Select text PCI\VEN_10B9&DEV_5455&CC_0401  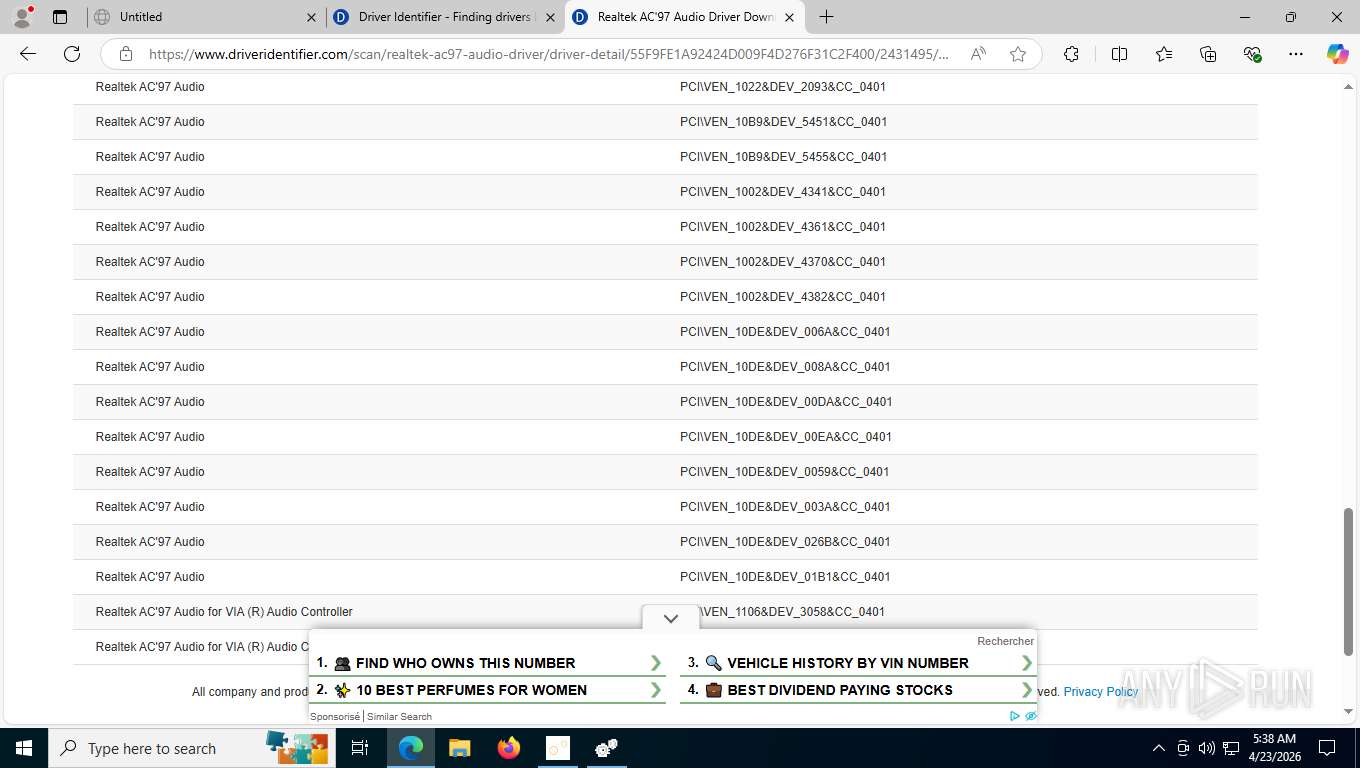784,157
